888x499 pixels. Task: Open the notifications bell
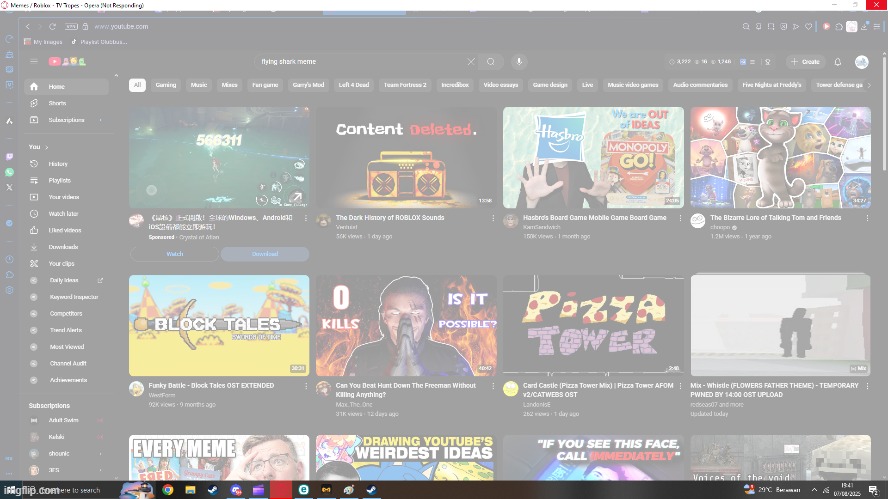838,62
